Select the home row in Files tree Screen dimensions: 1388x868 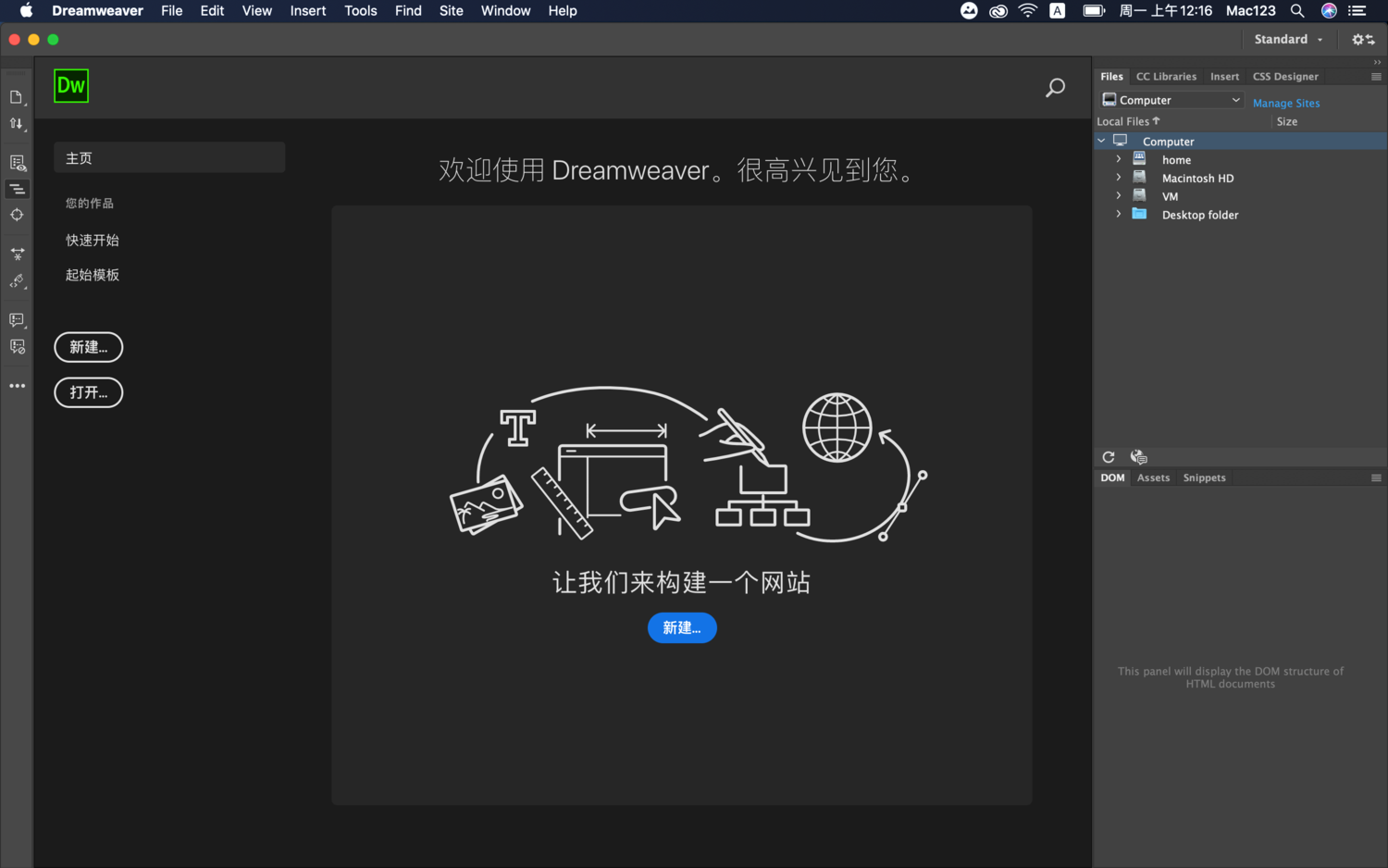pyautogui.click(x=1240, y=159)
